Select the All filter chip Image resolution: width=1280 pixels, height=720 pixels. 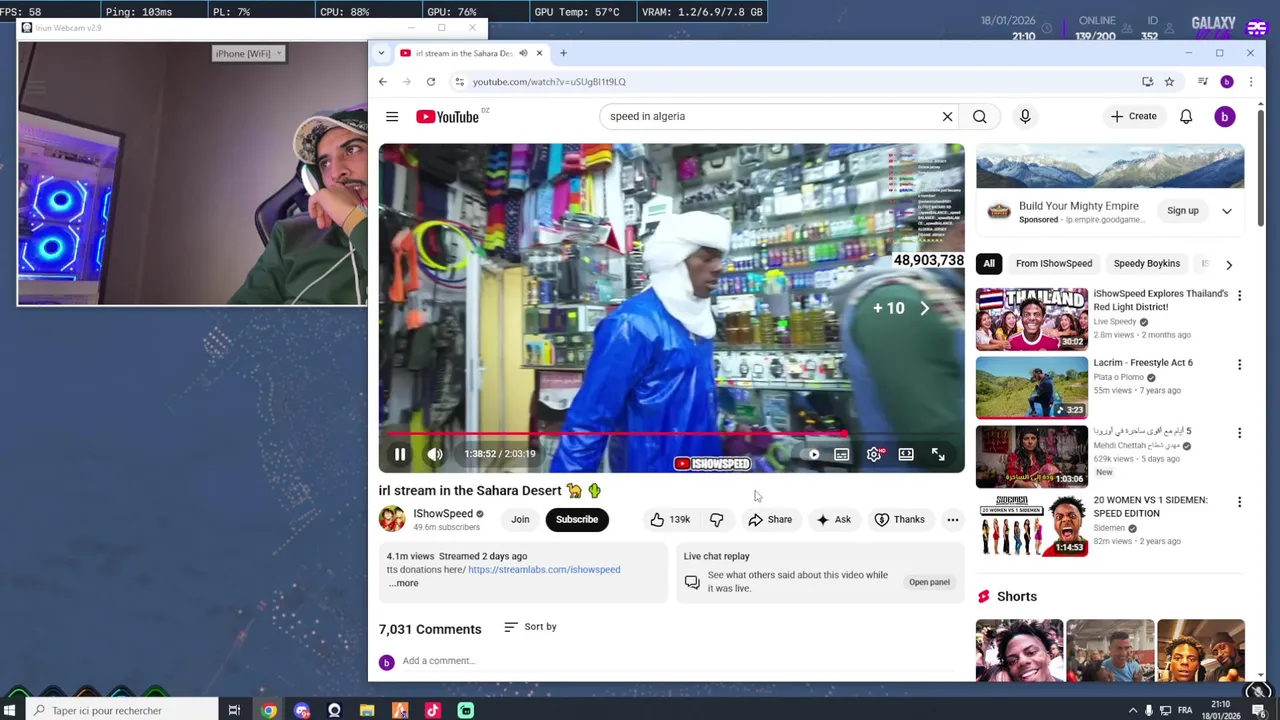989,264
